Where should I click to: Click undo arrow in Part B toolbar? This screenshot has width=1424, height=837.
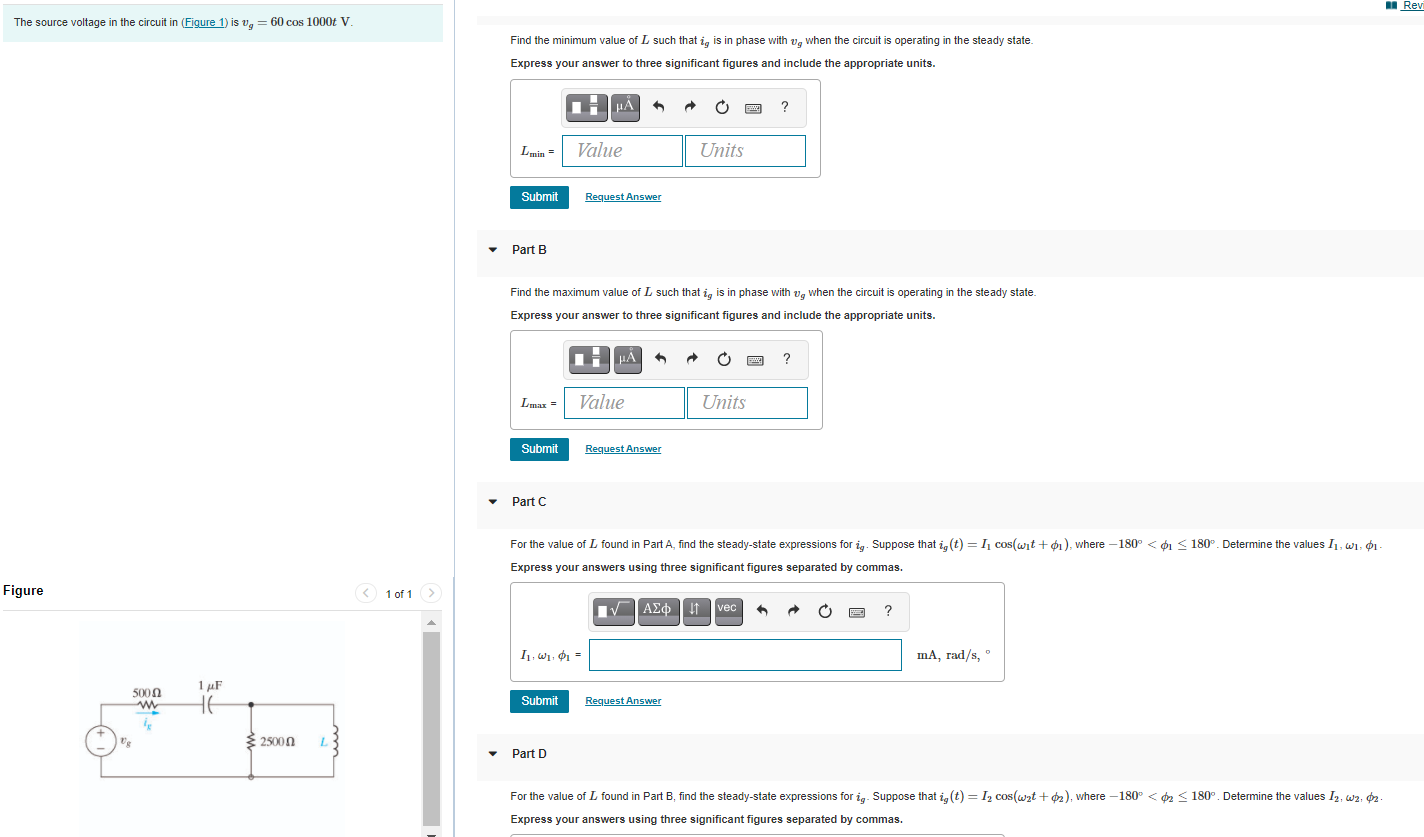661,359
